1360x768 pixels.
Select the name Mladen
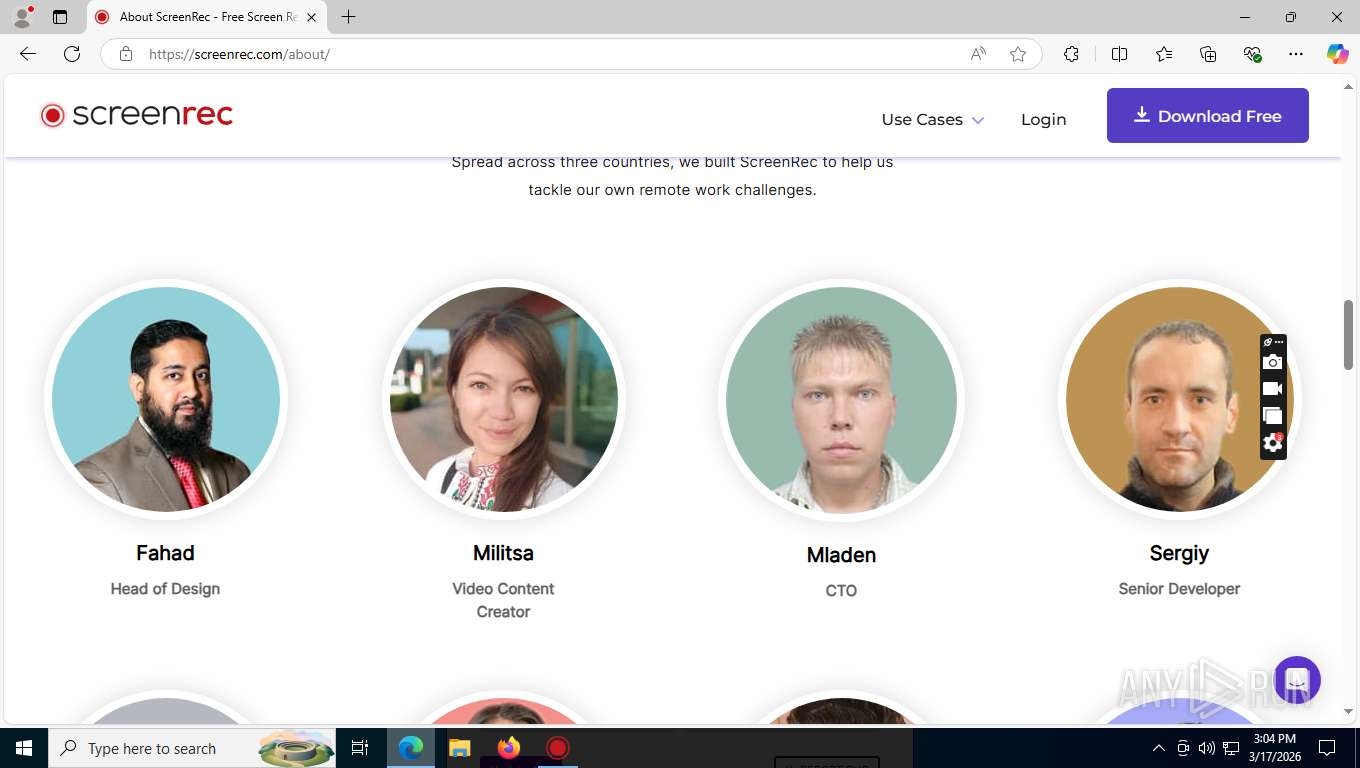coord(841,555)
